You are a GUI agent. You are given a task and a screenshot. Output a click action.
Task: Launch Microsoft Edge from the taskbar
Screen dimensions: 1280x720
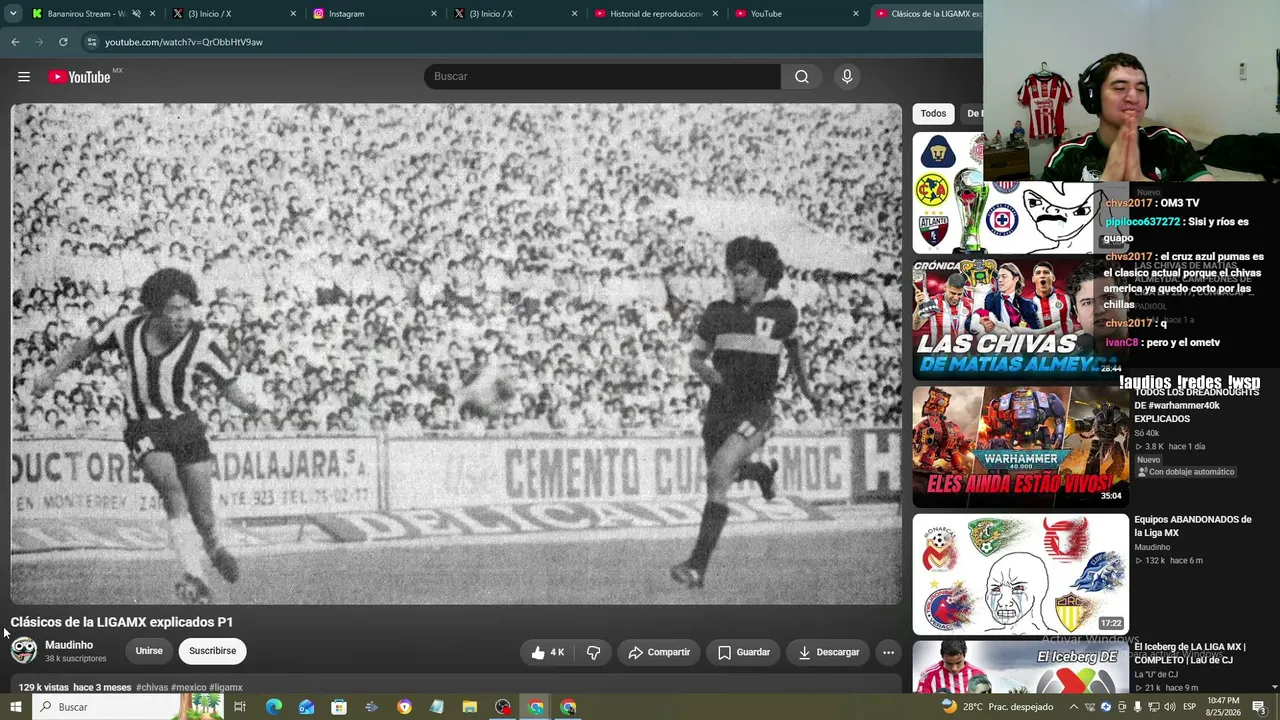pos(273,707)
